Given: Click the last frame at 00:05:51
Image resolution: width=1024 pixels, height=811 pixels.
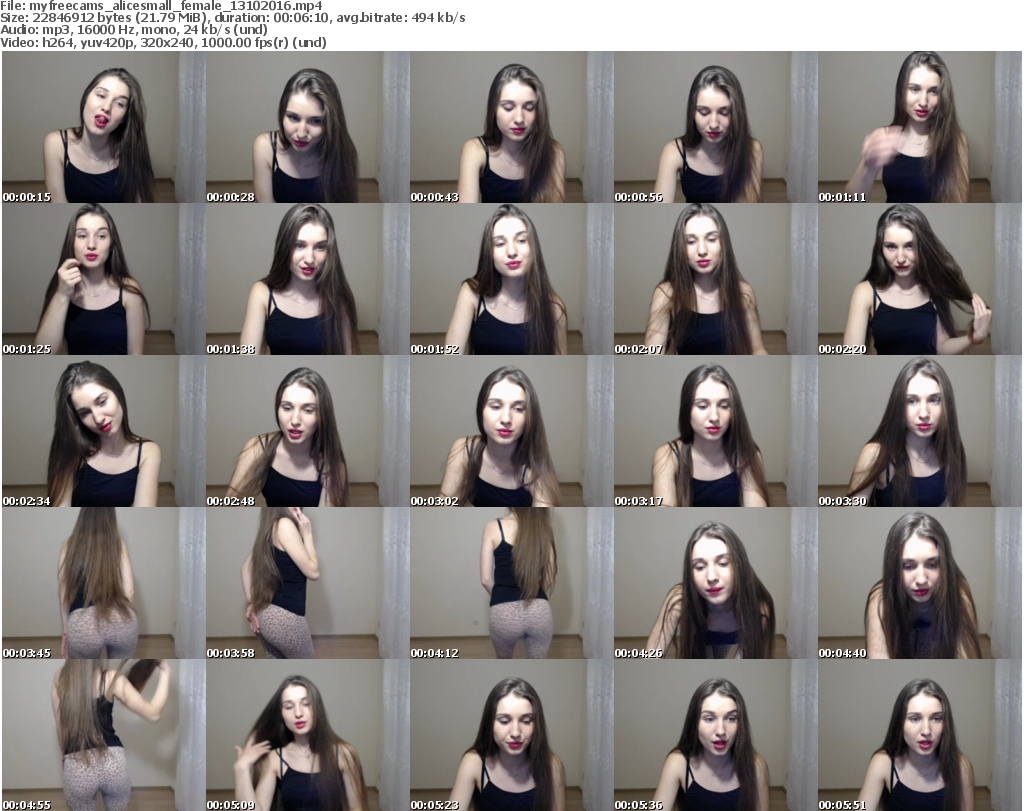Looking at the screenshot, I should point(919,735).
